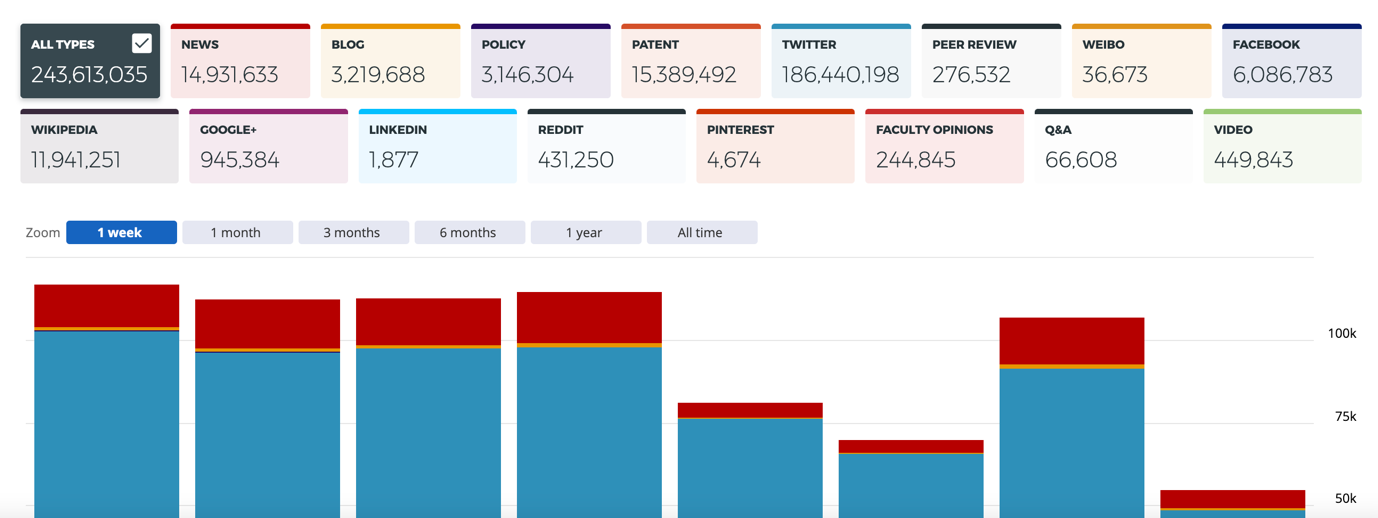Set zoom to 1 week

pos(121,233)
